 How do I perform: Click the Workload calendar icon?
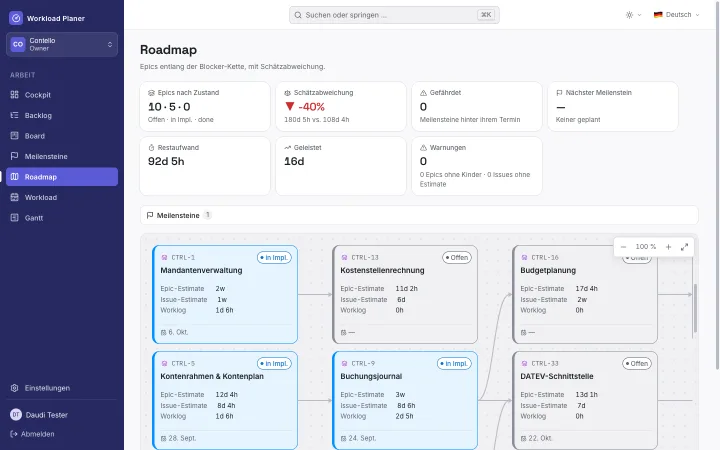(15, 197)
